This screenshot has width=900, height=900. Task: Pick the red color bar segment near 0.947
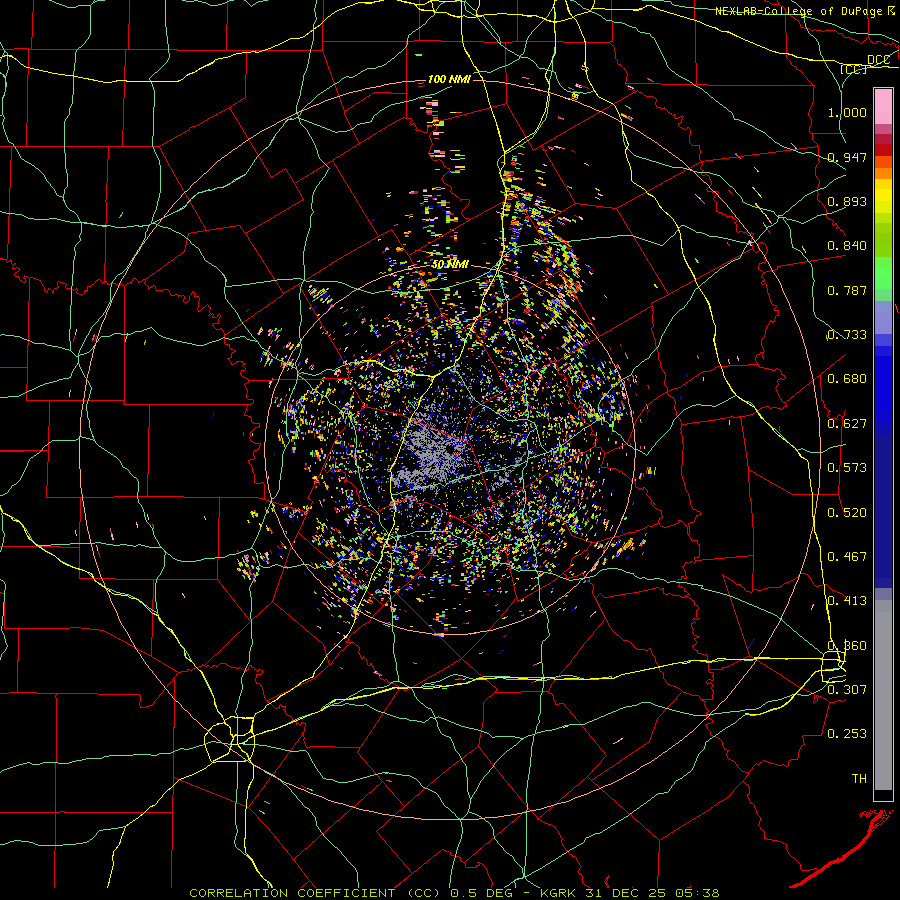click(x=883, y=150)
